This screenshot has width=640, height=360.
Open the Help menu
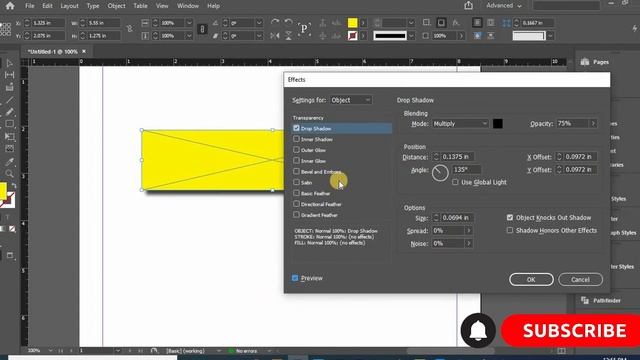tap(213, 6)
